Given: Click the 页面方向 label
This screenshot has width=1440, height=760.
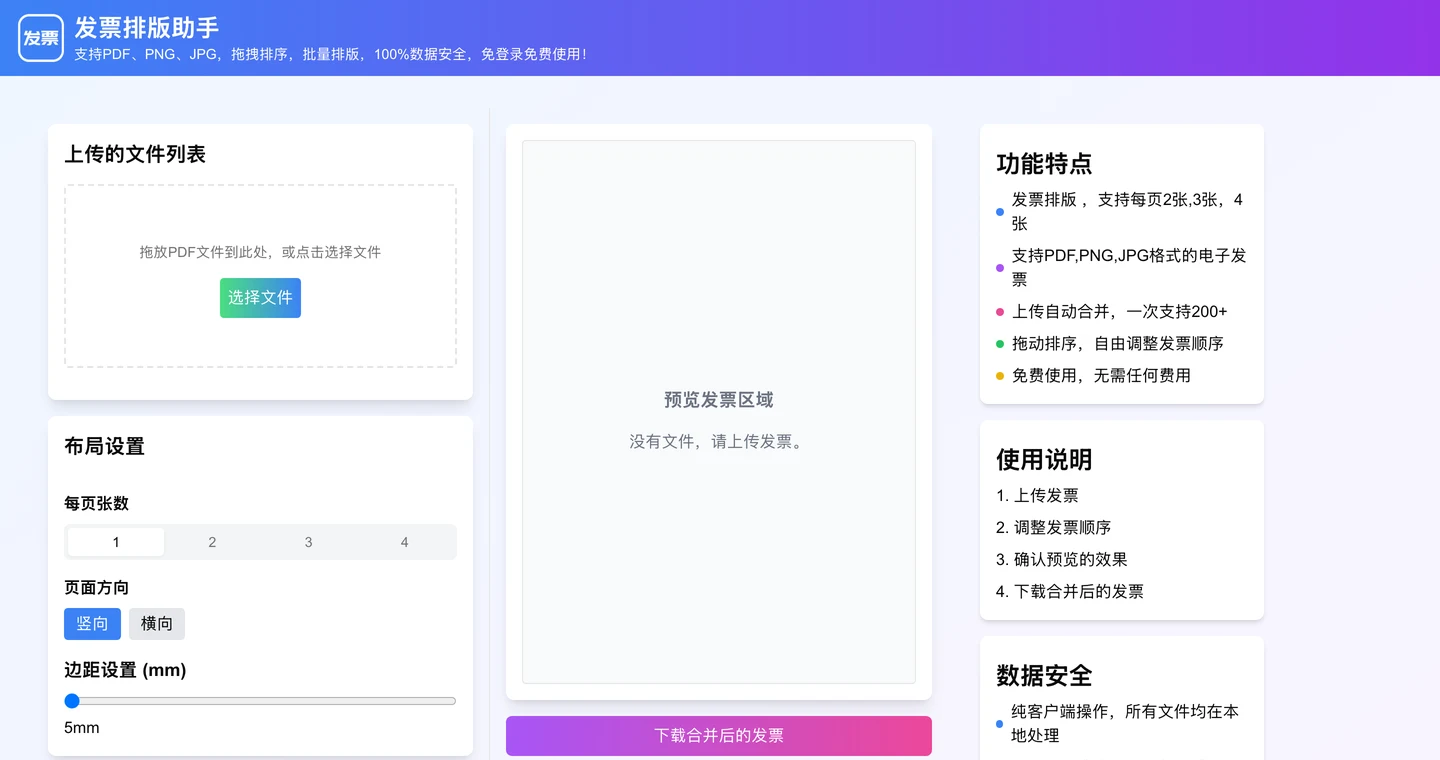Looking at the screenshot, I should pyautogui.click(x=96, y=588).
